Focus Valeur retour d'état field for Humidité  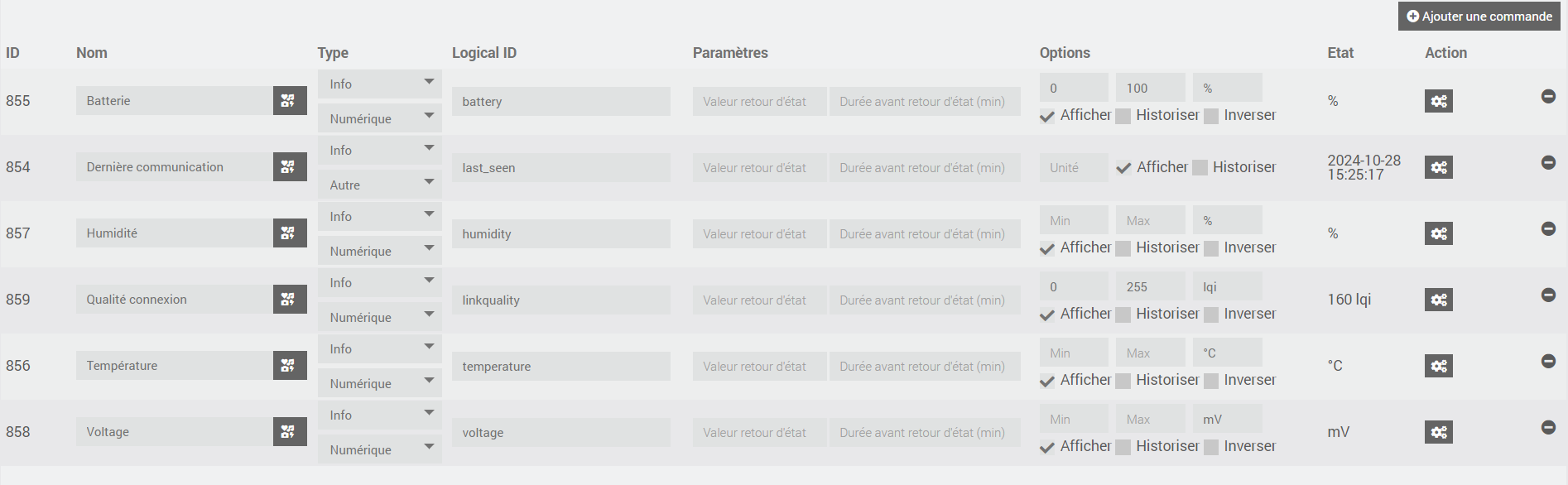[x=759, y=234]
